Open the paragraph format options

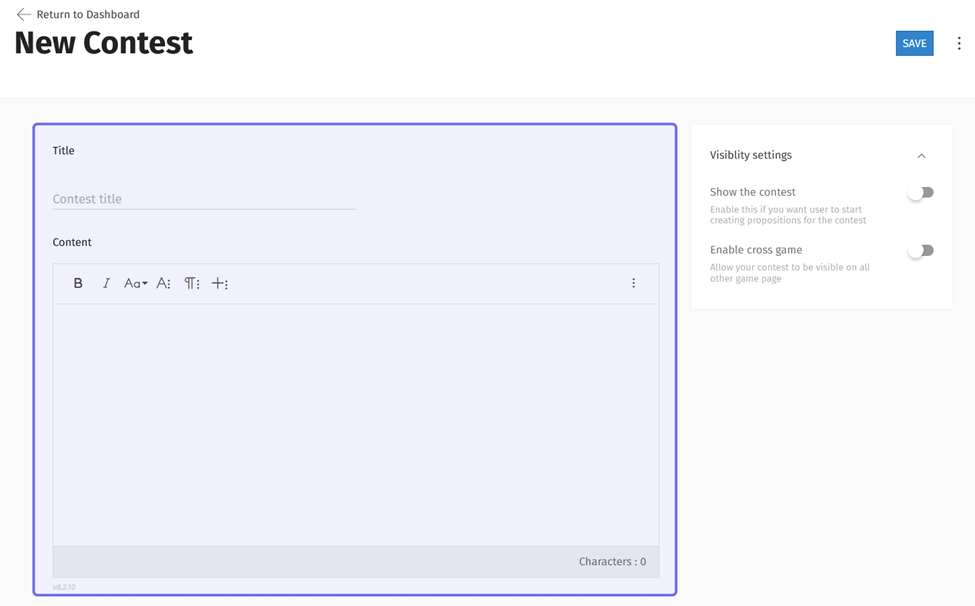tap(192, 284)
